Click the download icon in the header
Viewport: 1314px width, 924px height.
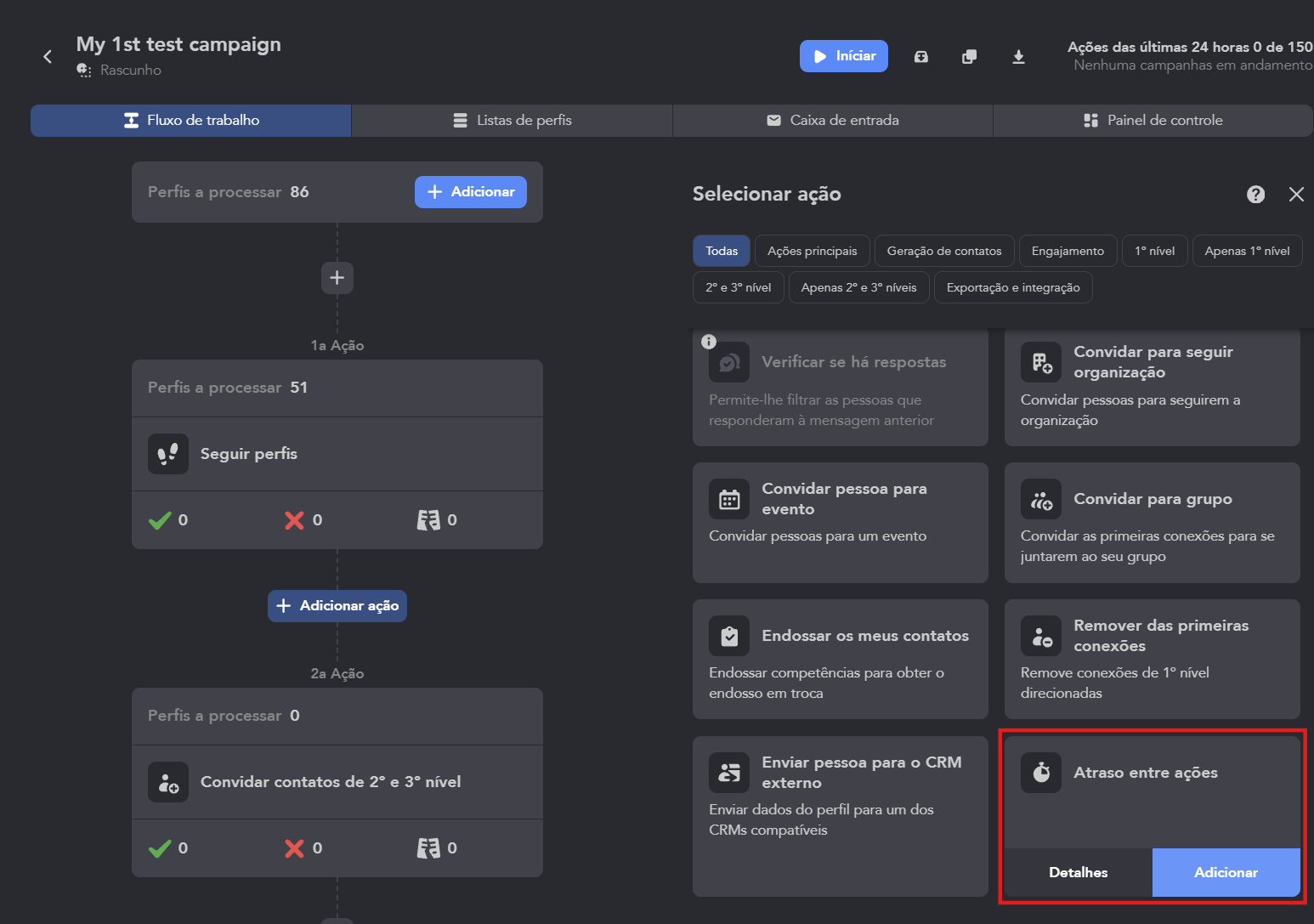1018,57
